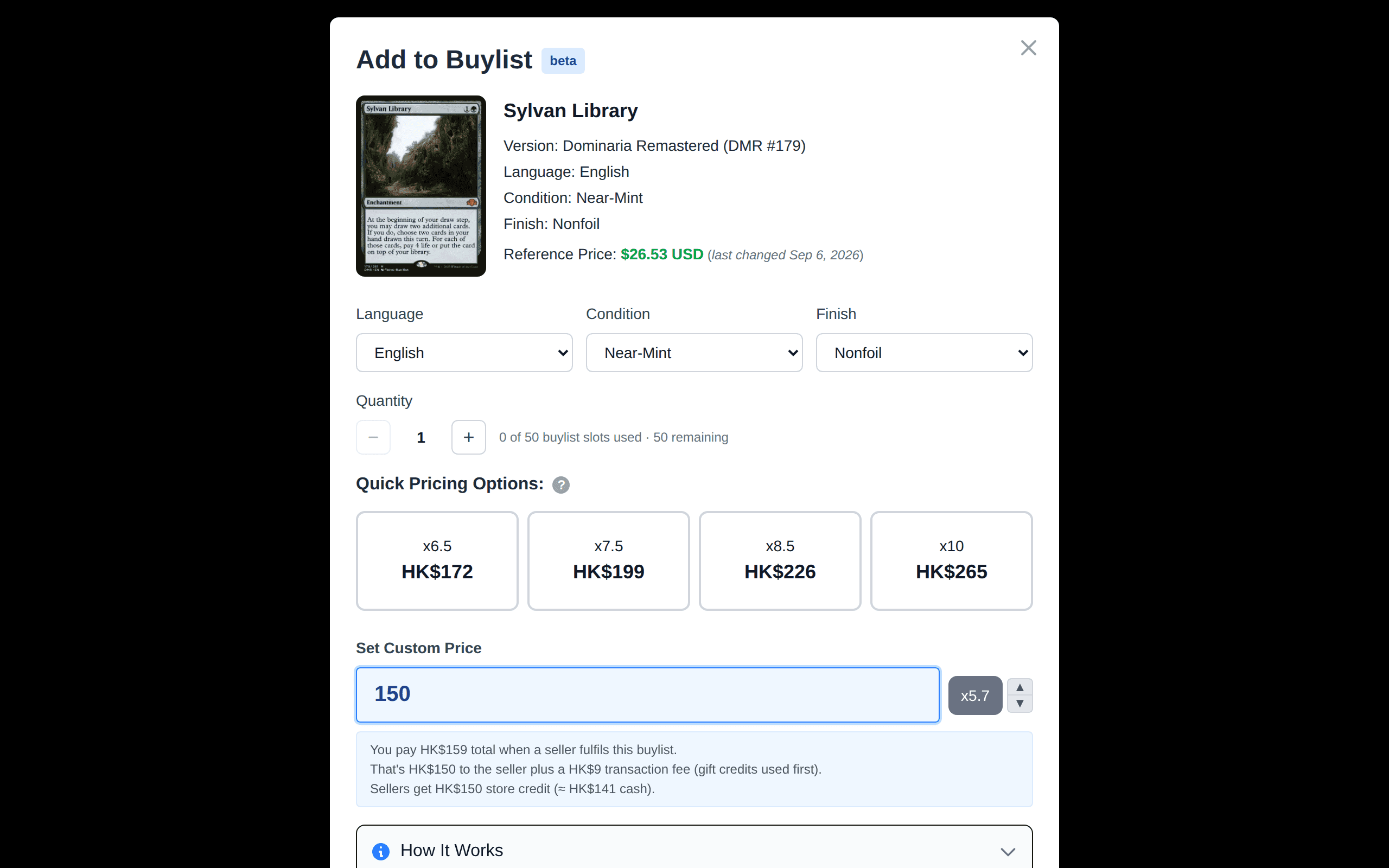Open the Language dropdown
The height and width of the screenshot is (868, 1389).
[x=464, y=353]
